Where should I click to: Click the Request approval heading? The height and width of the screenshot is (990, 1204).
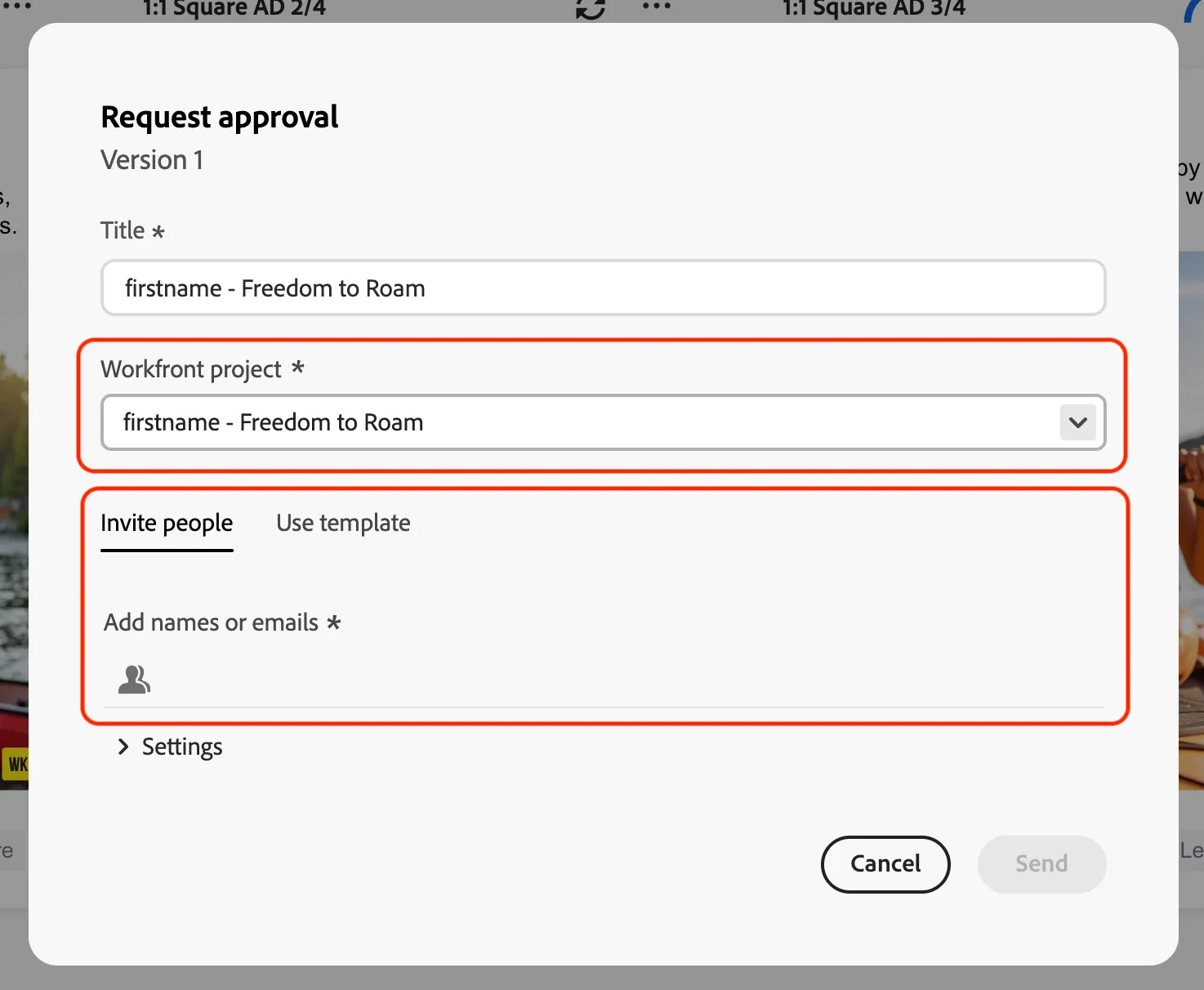pyautogui.click(x=220, y=118)
